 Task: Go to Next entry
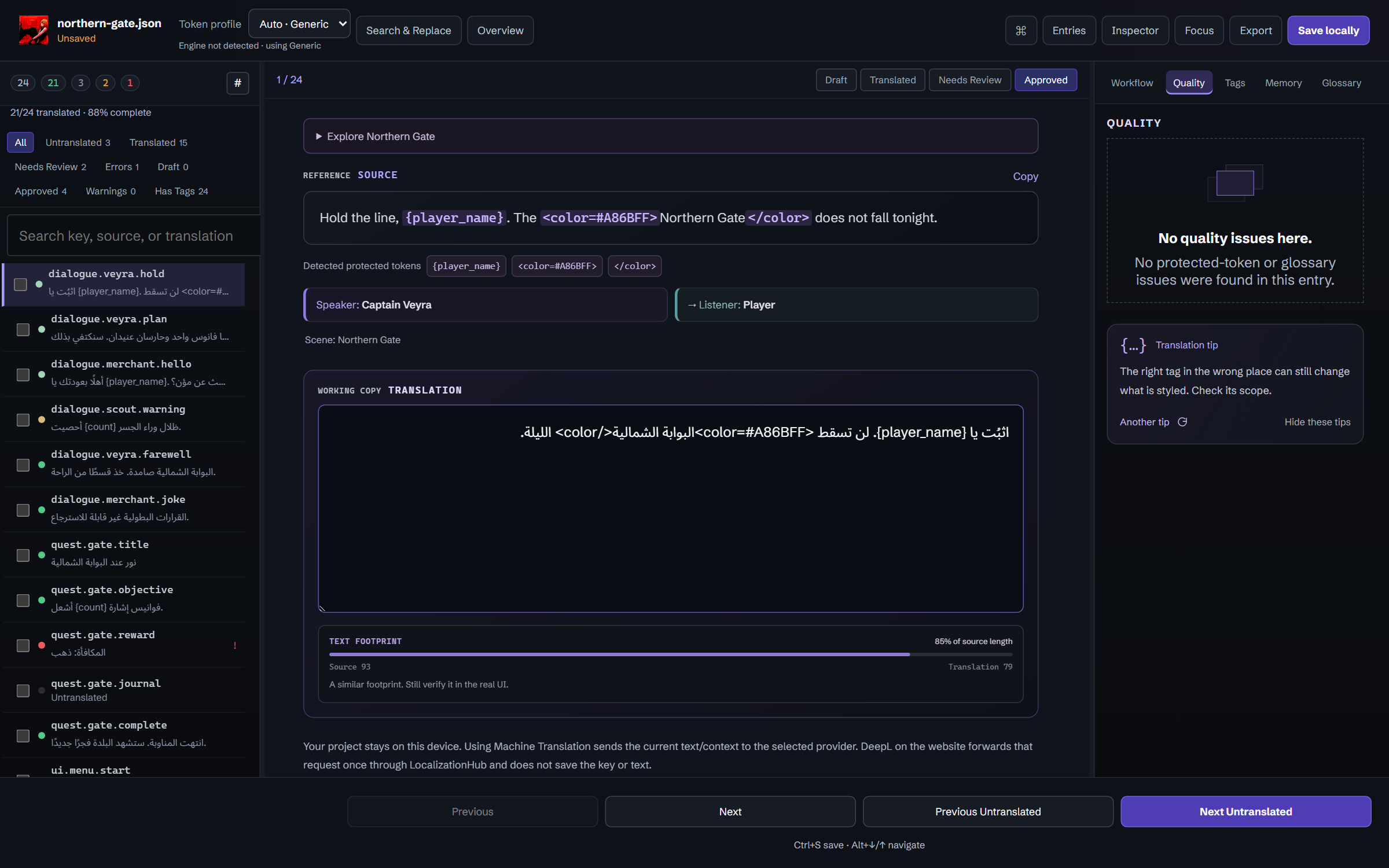[x=730, y=811]
